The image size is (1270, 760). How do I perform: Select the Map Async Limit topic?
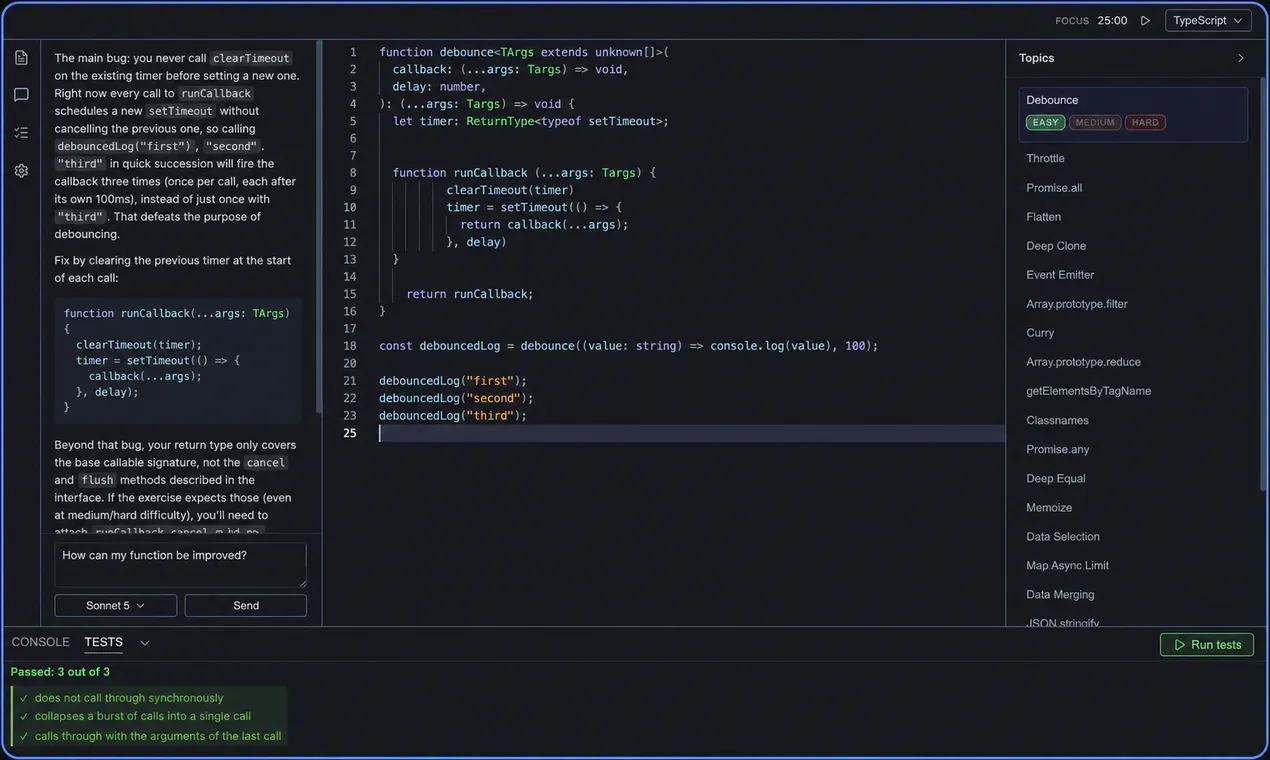(x=1067, y=565)
